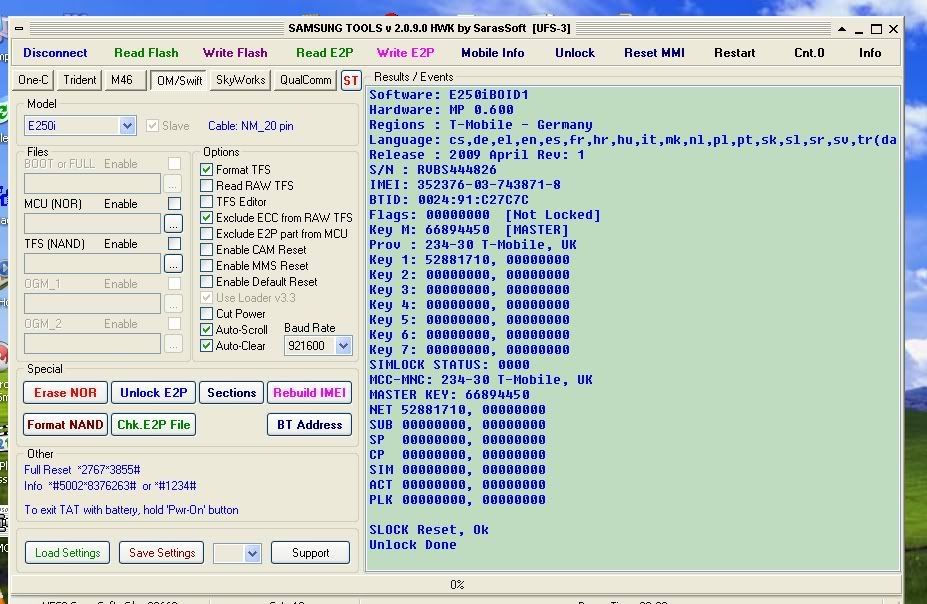Click Reset MMI in toolbar
This screenshot has width=927, height=604.
click(x=654, y=53)
